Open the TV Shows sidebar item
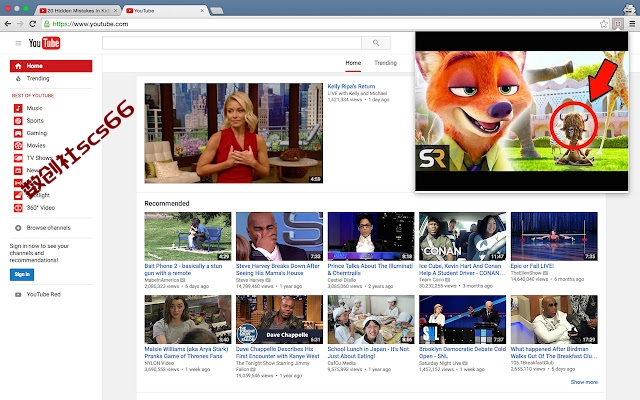640x400 pixels. pos(39,158)
